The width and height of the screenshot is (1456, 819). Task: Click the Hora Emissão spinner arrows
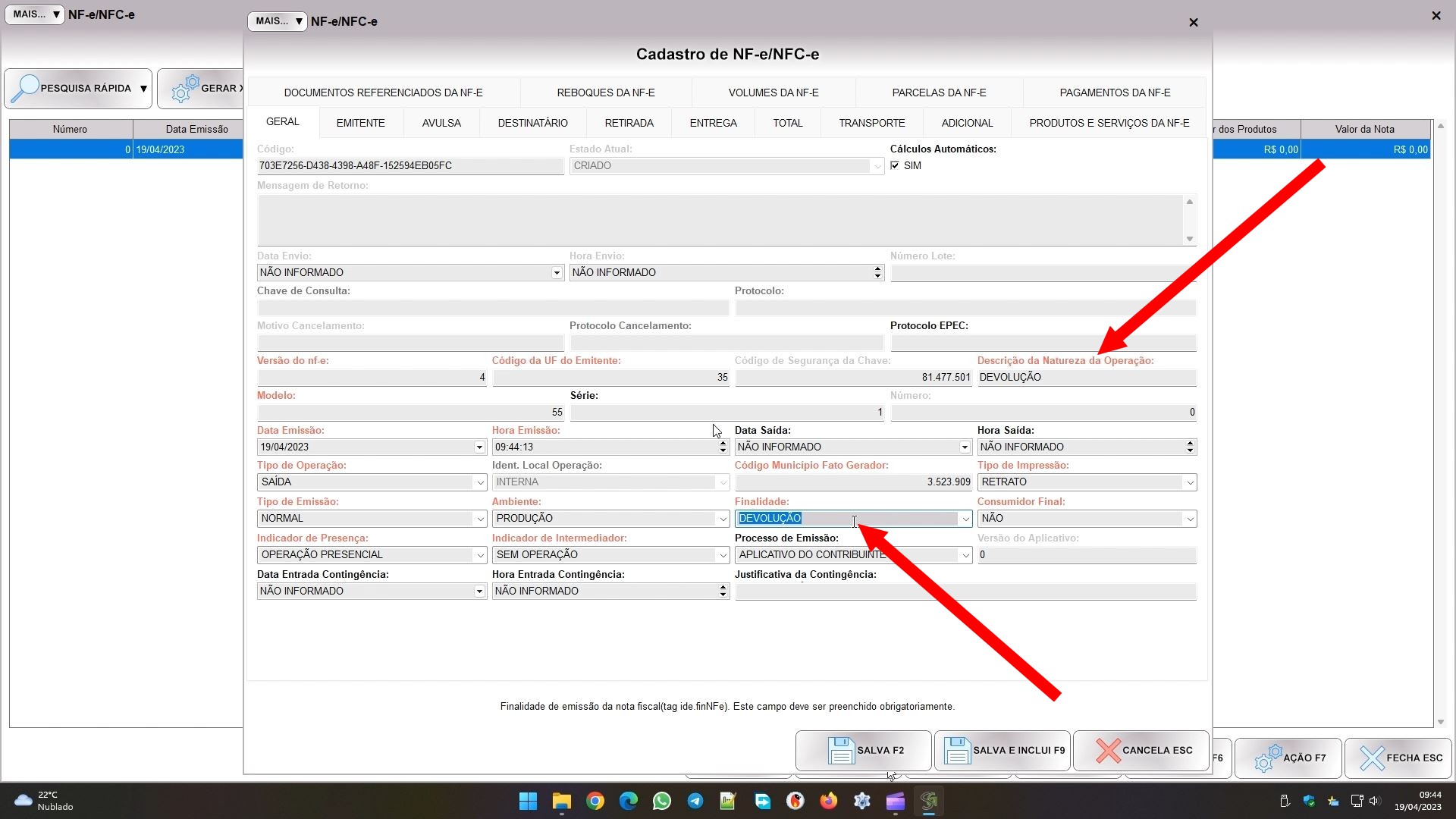click(723, 447)
